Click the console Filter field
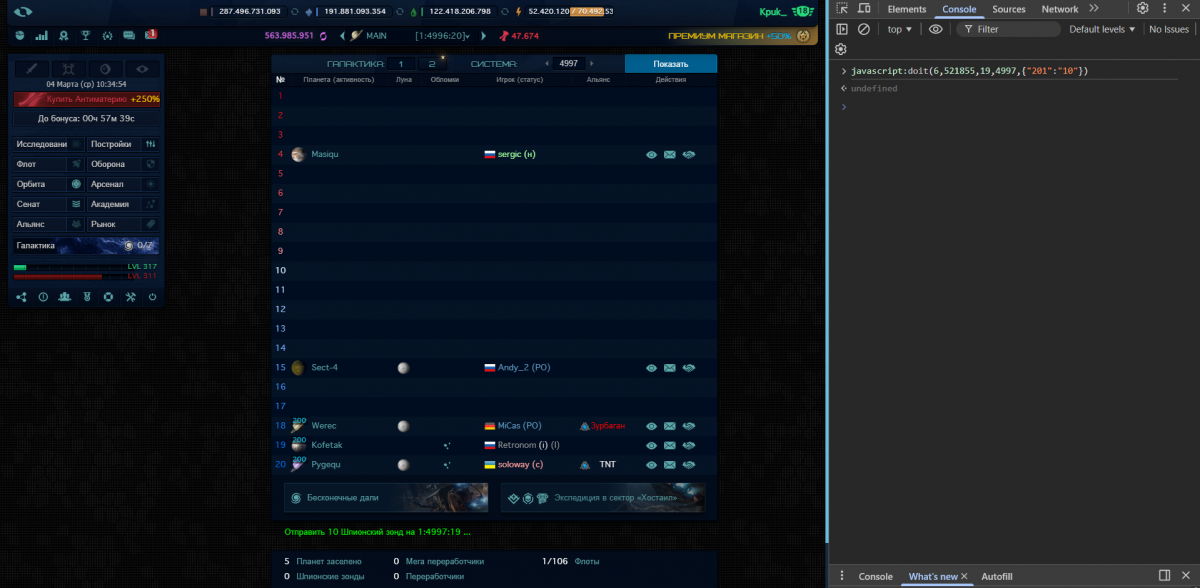Screen dimensions: 1200x588 1008,29
